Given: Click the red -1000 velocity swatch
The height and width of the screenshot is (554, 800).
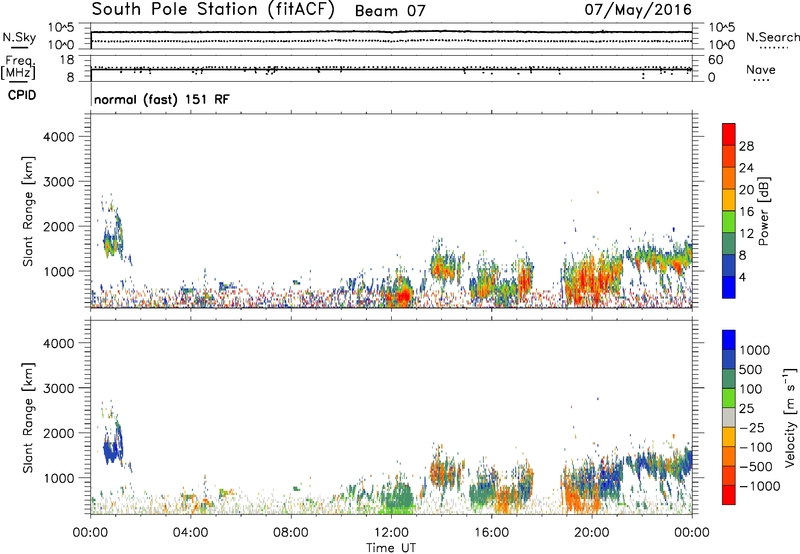Looking at the screenshot, I should point(729,495).
